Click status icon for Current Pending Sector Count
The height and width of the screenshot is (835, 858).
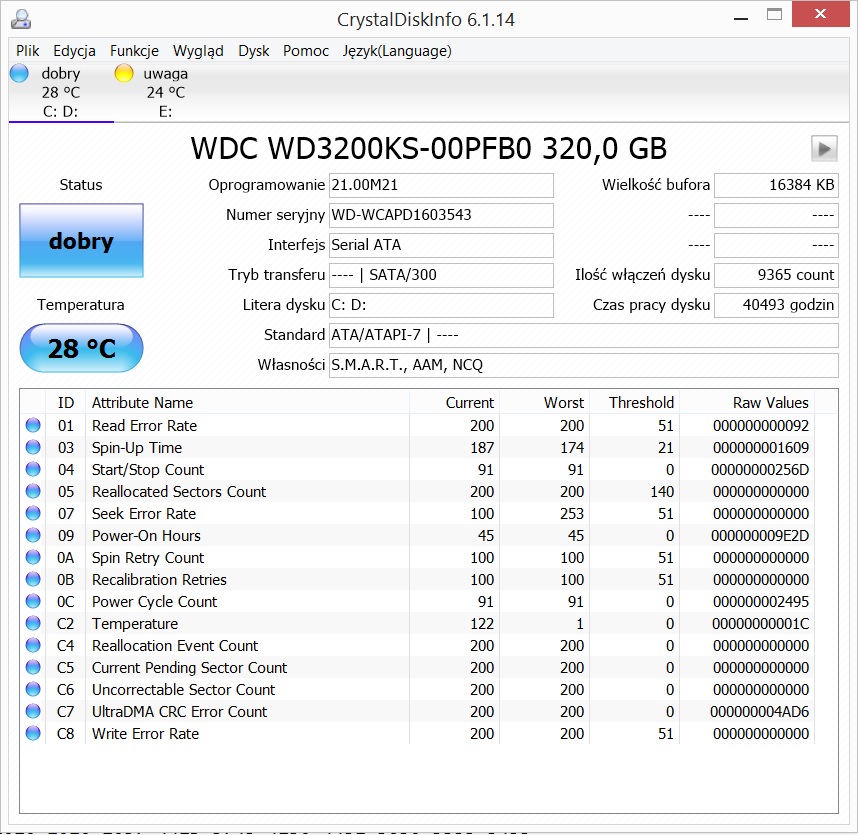[33, 667]
